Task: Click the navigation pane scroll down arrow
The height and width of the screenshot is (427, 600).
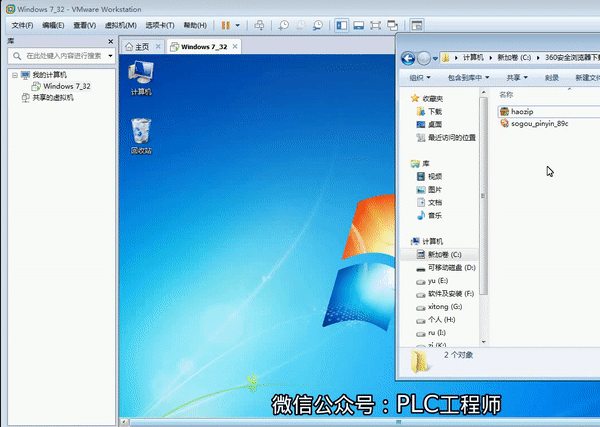Action: coord(484,342)
